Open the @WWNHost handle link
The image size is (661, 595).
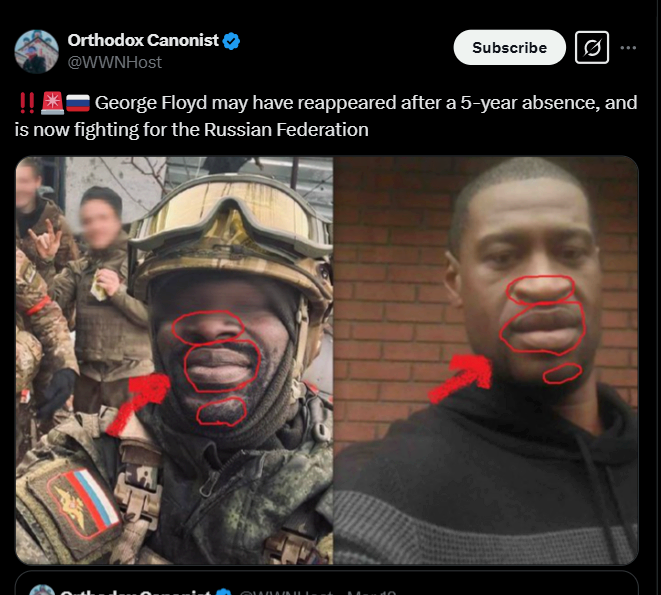115,62
